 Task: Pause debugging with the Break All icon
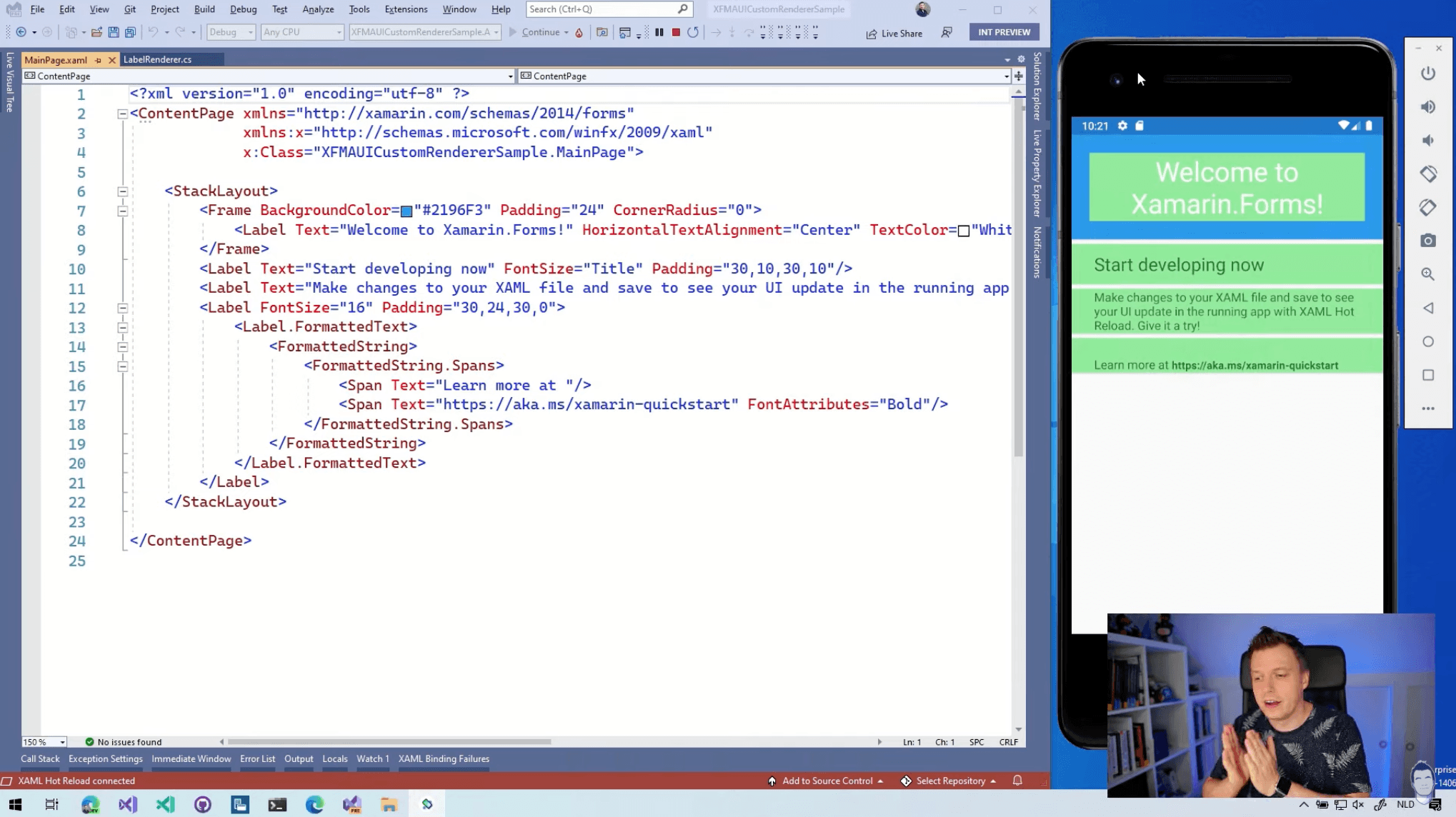tap(659, 32)
